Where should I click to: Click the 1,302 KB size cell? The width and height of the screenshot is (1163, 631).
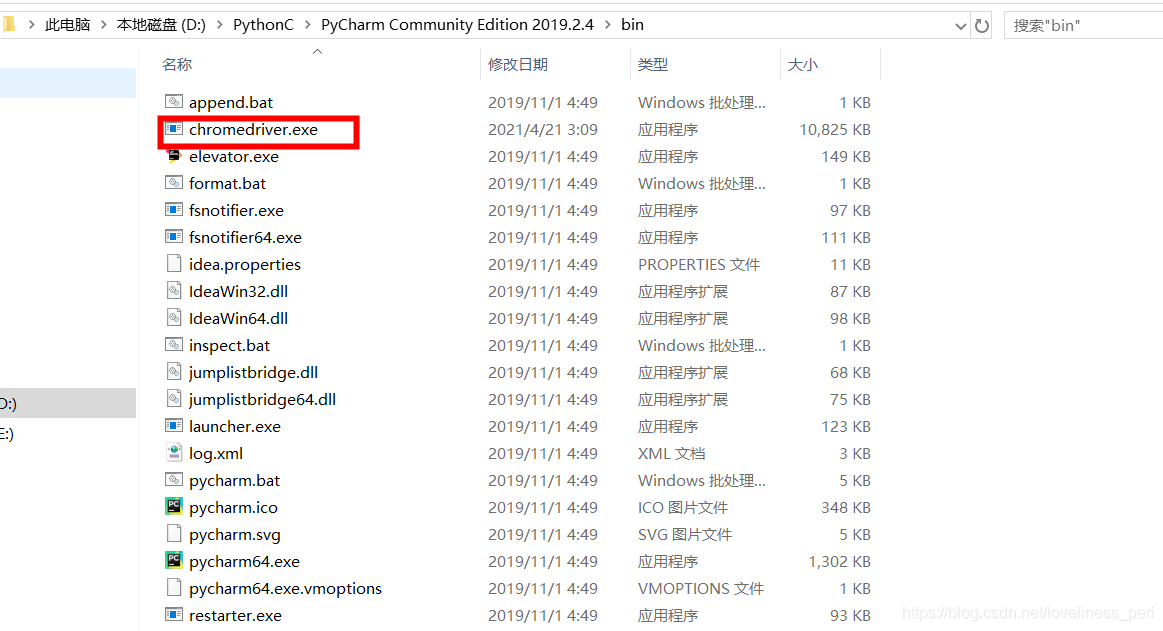point(839,561)
